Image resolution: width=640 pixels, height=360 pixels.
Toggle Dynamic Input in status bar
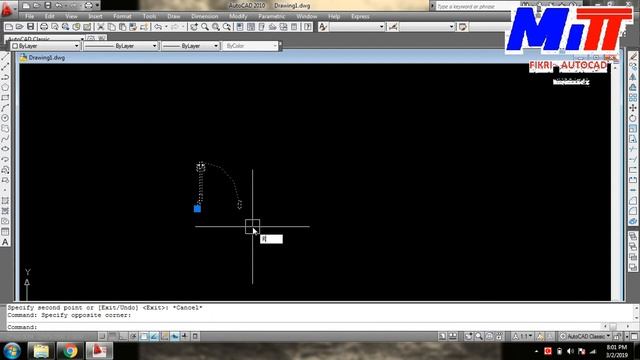click(175, 336)
